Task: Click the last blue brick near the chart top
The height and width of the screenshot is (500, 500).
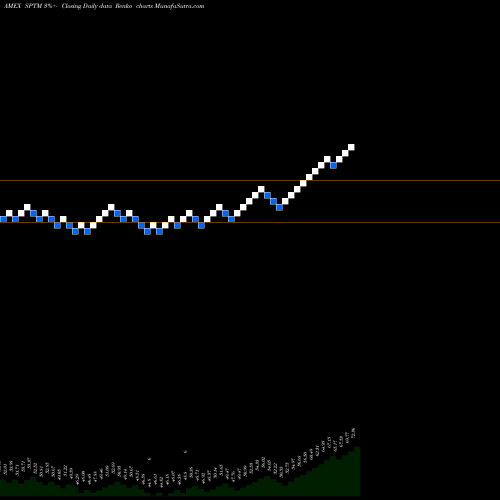Action: point(333,165)
